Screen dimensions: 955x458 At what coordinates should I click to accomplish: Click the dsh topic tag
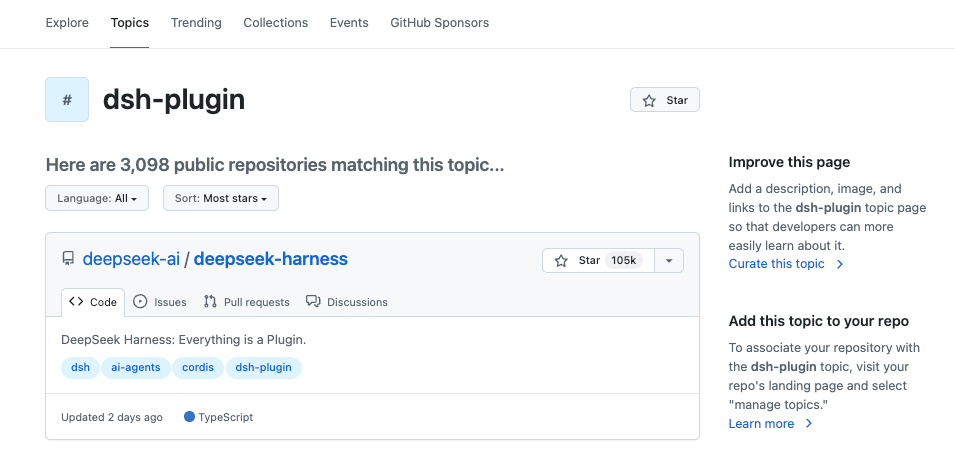pos(80,368)
